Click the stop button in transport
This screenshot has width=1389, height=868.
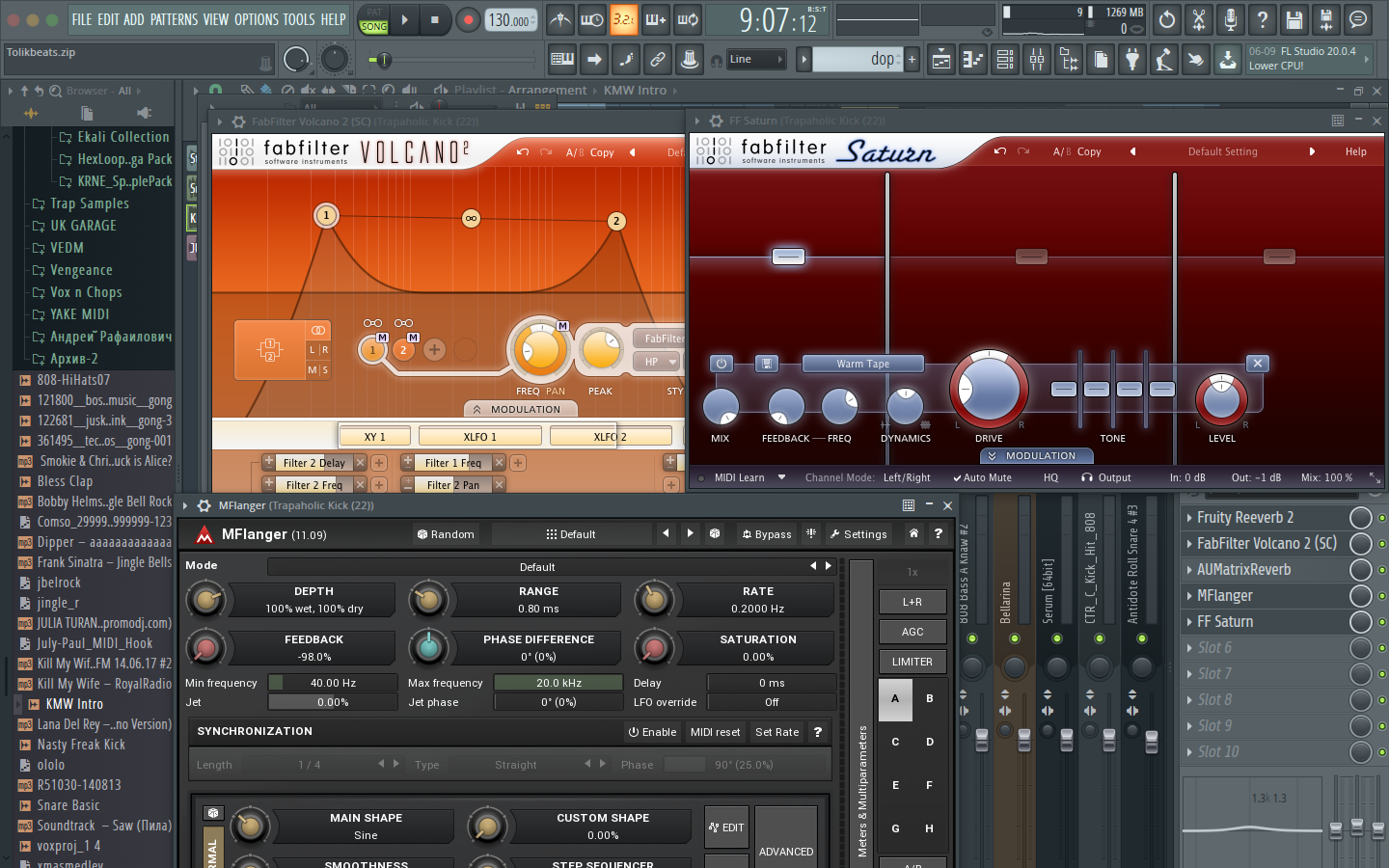[435, 19]
